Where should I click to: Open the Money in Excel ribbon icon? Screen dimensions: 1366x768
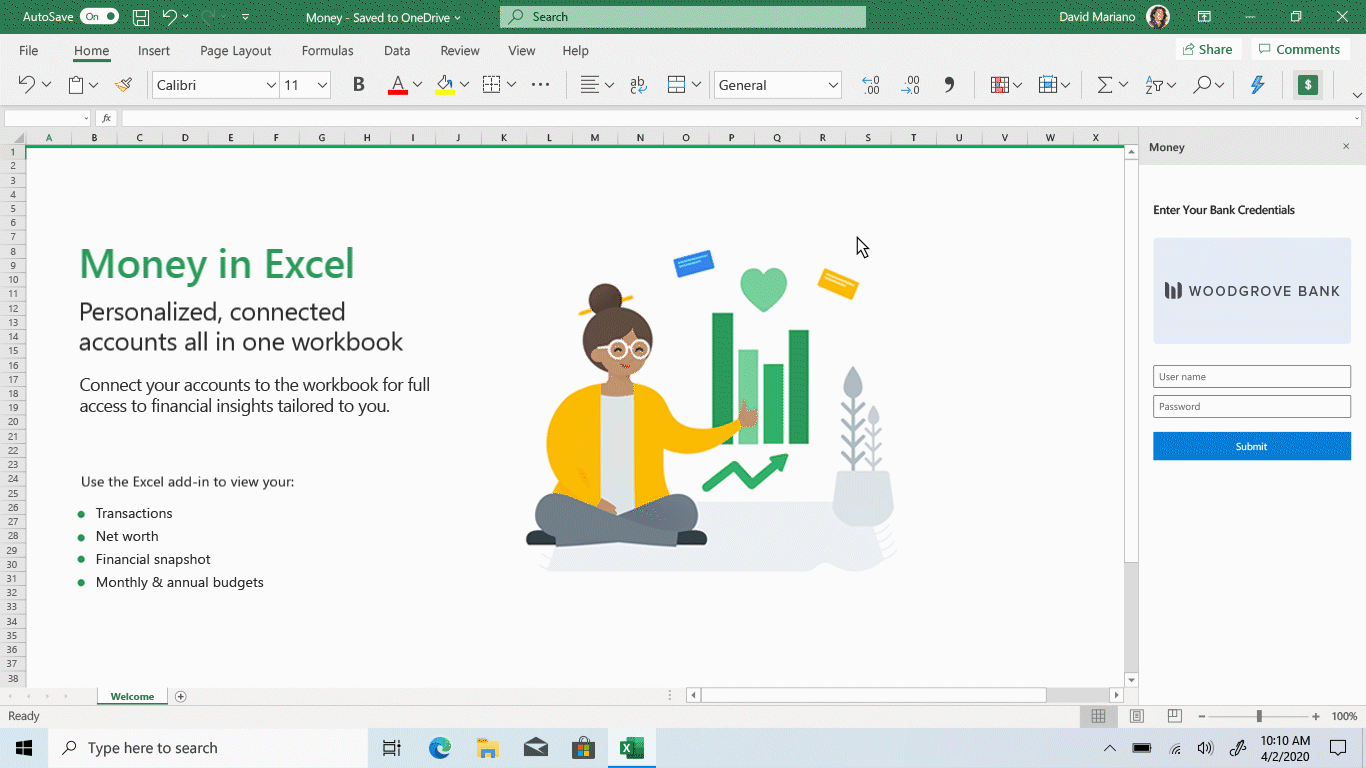[x=1307, y=85]
